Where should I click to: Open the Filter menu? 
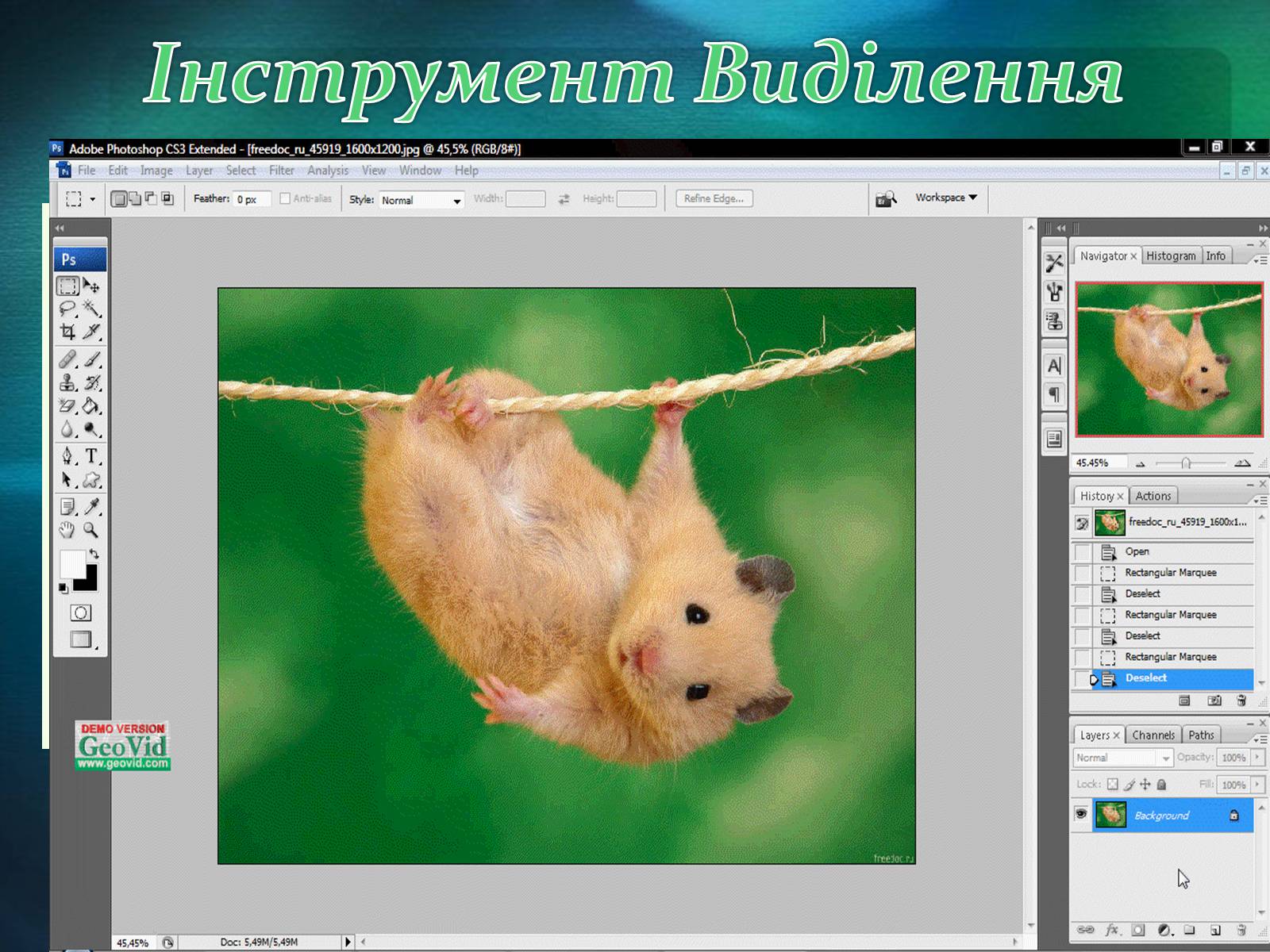click(x=282, y=171)
